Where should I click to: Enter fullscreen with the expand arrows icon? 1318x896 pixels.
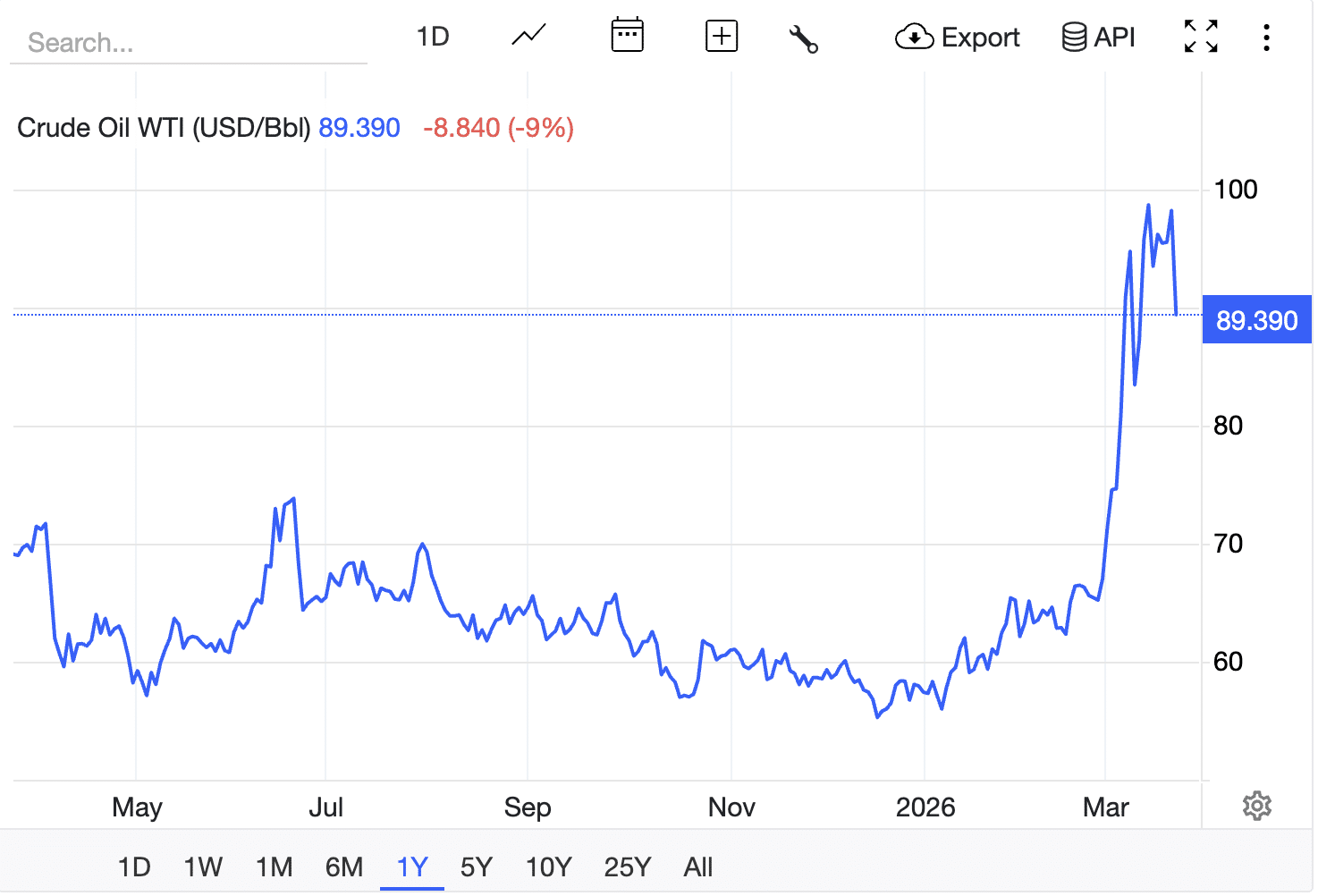1199,36
